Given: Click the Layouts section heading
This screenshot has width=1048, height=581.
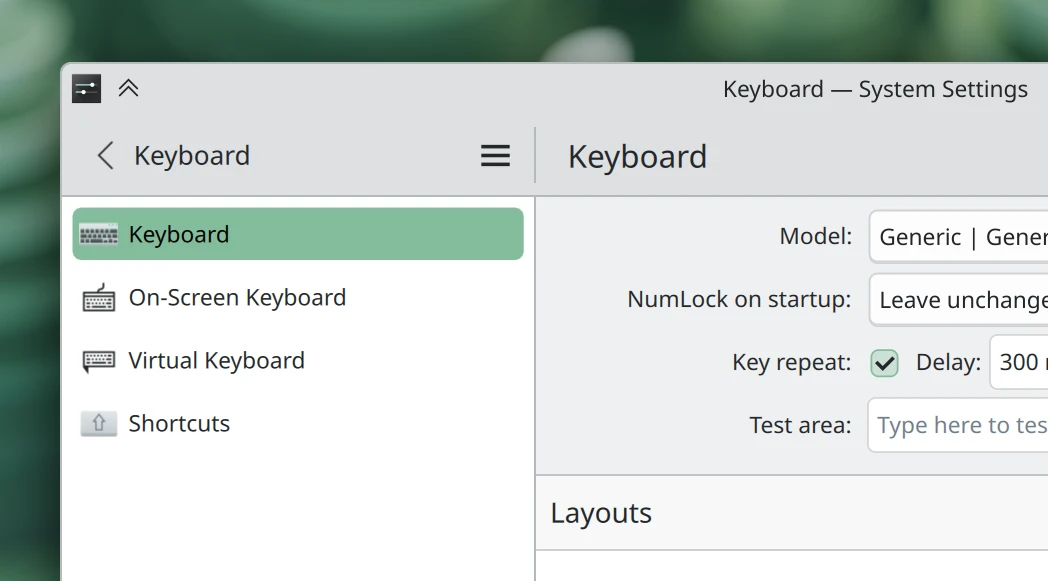Looking at the screenshot, I should click(x=601, y=513).
